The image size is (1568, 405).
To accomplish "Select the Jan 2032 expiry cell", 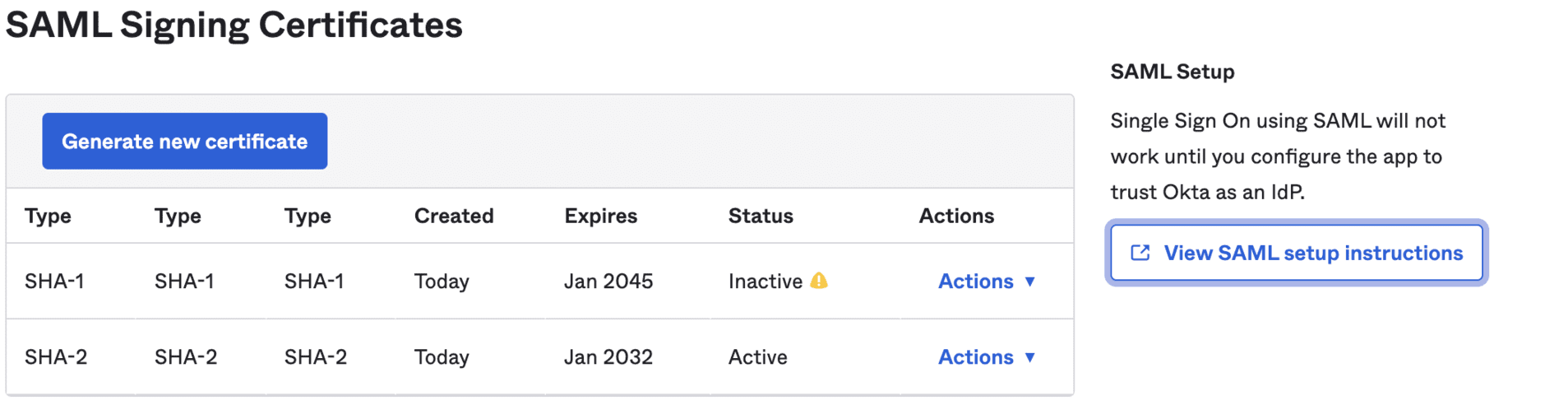I will [x=608, y=357].
